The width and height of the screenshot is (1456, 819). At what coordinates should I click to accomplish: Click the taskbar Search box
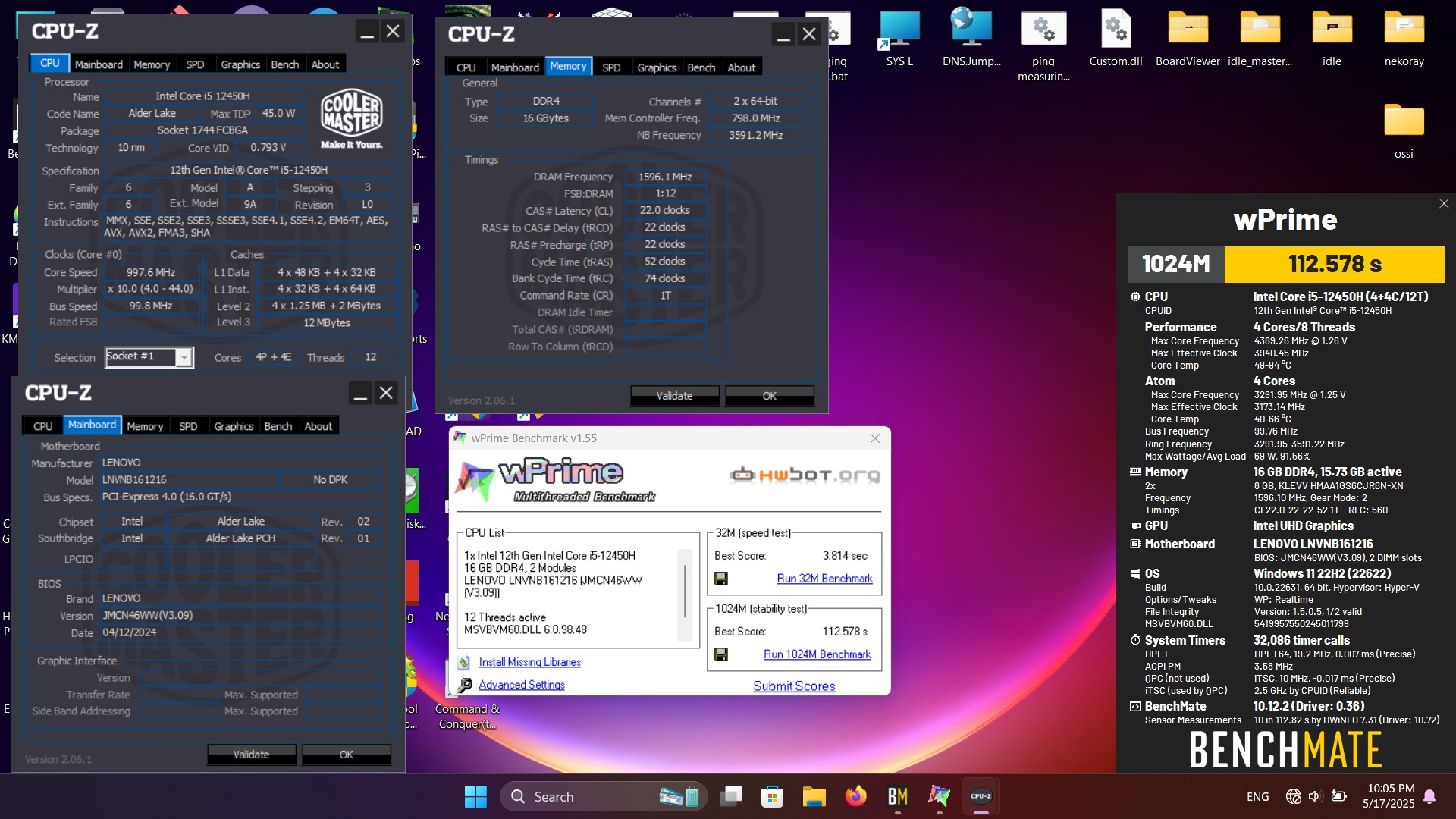(603, 796)
